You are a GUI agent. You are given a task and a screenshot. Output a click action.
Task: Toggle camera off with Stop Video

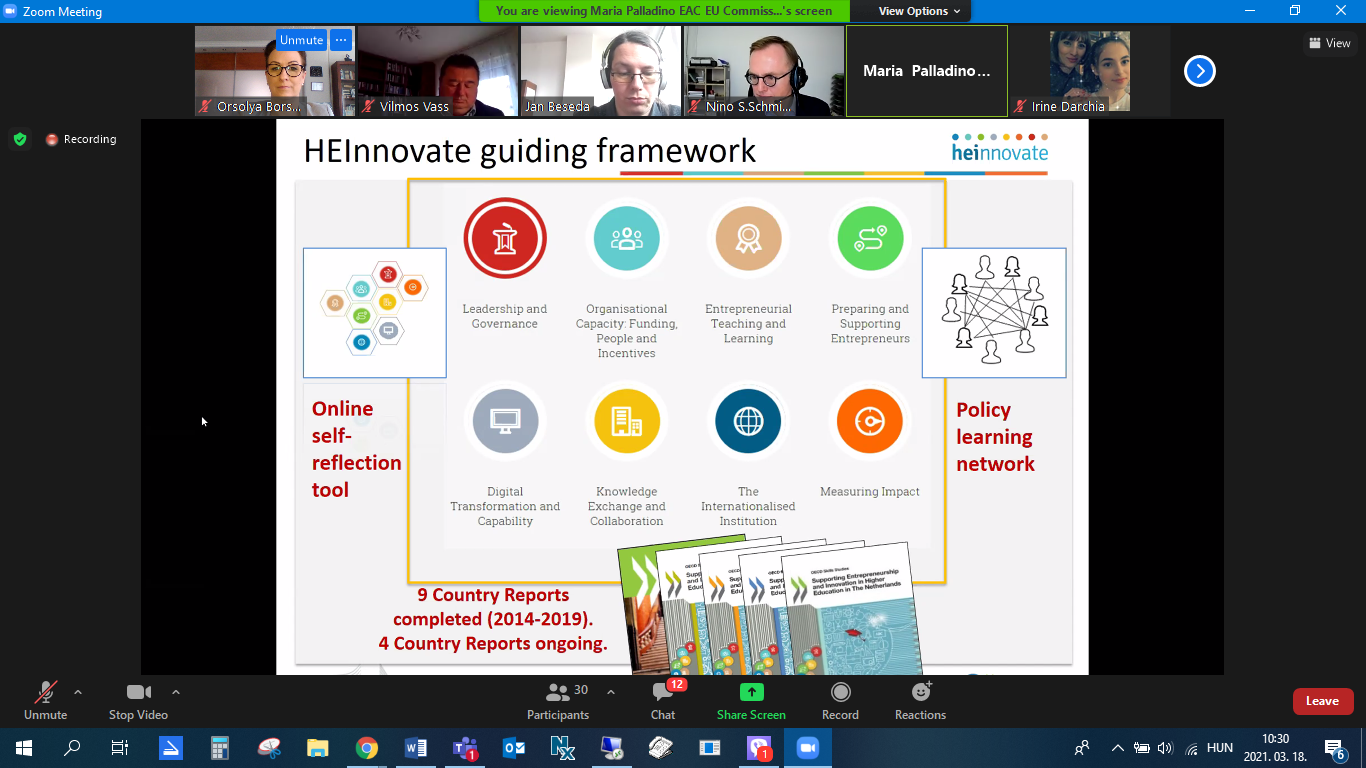click(138, 700)
